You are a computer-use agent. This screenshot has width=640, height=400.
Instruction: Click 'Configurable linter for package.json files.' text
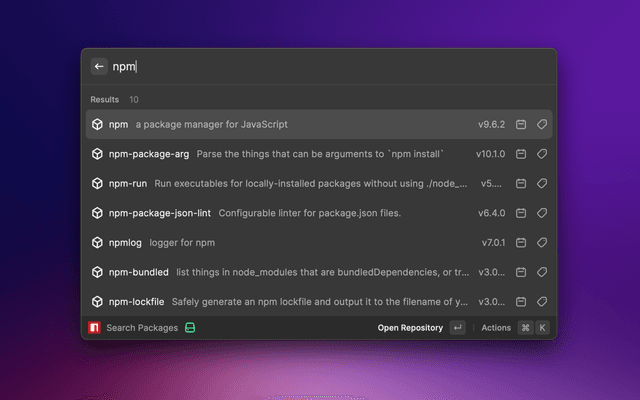(310, 213)
